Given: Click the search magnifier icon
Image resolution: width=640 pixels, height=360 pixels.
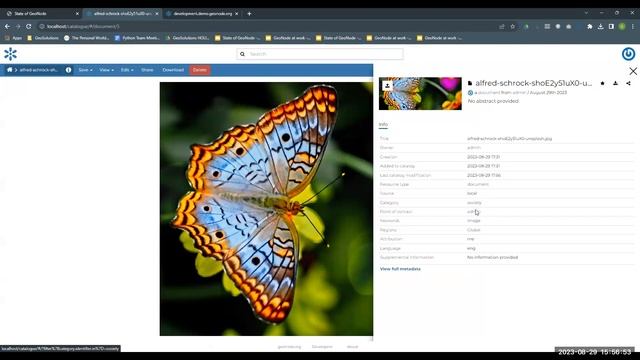Looking at the screenshot, I should point(242,54).
